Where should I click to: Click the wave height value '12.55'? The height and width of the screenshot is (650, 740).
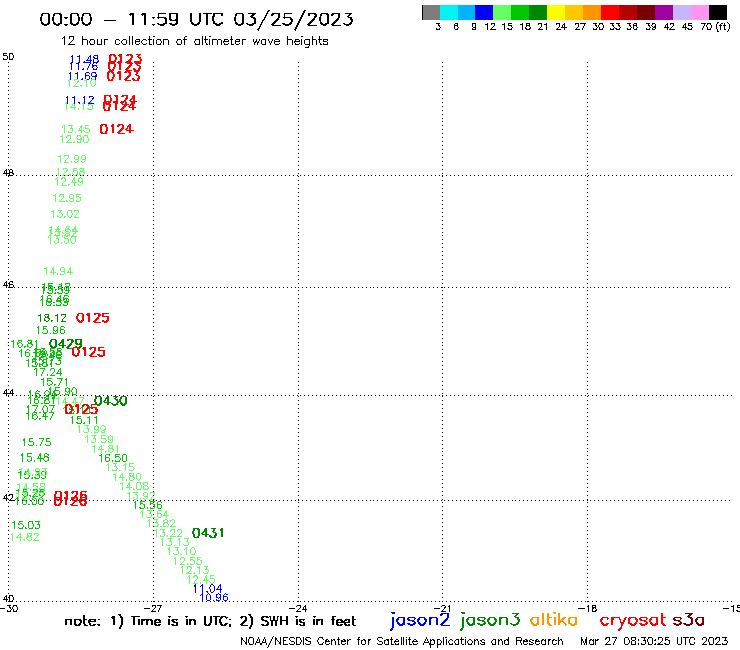click(x=187, y=561)
